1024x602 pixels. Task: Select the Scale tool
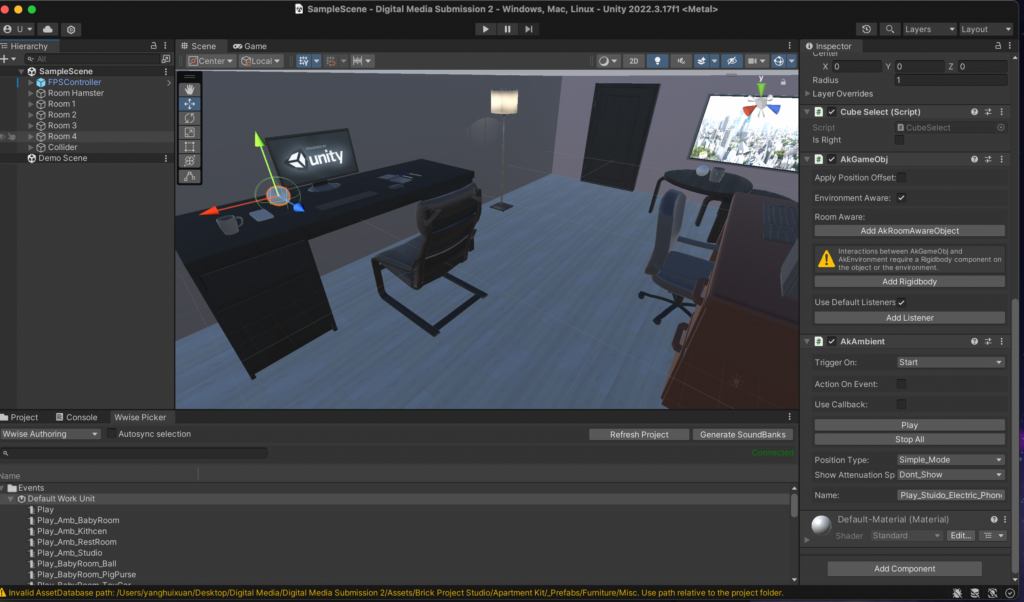[190, 132]
